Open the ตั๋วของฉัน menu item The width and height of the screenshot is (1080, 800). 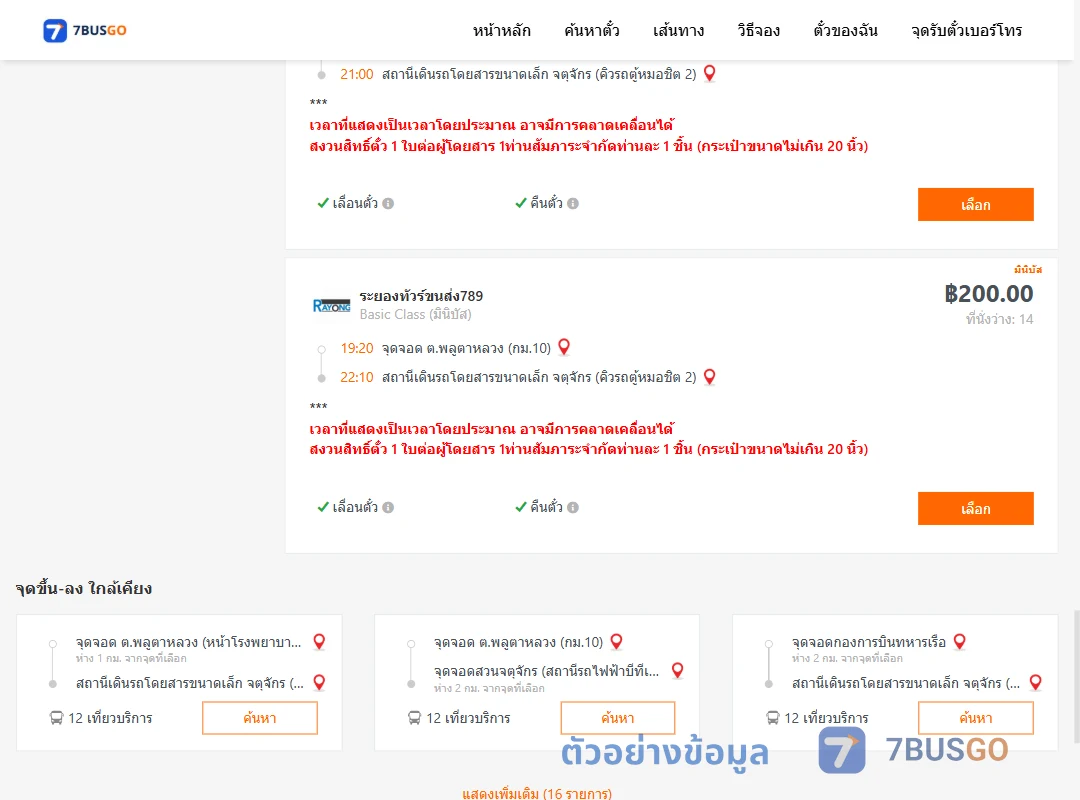click(x=845, y=30)
